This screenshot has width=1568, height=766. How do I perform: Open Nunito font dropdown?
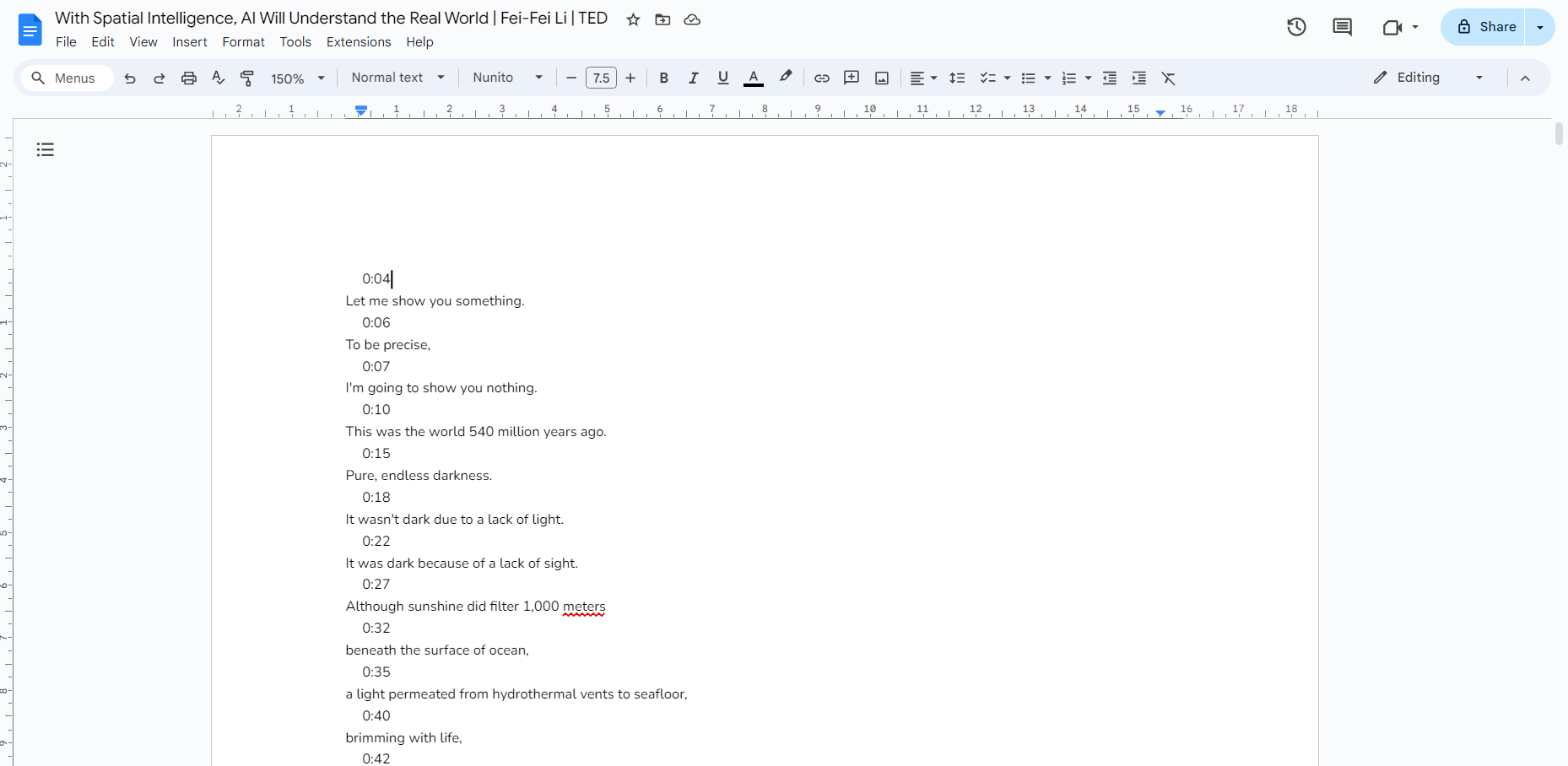click(508, 78)
